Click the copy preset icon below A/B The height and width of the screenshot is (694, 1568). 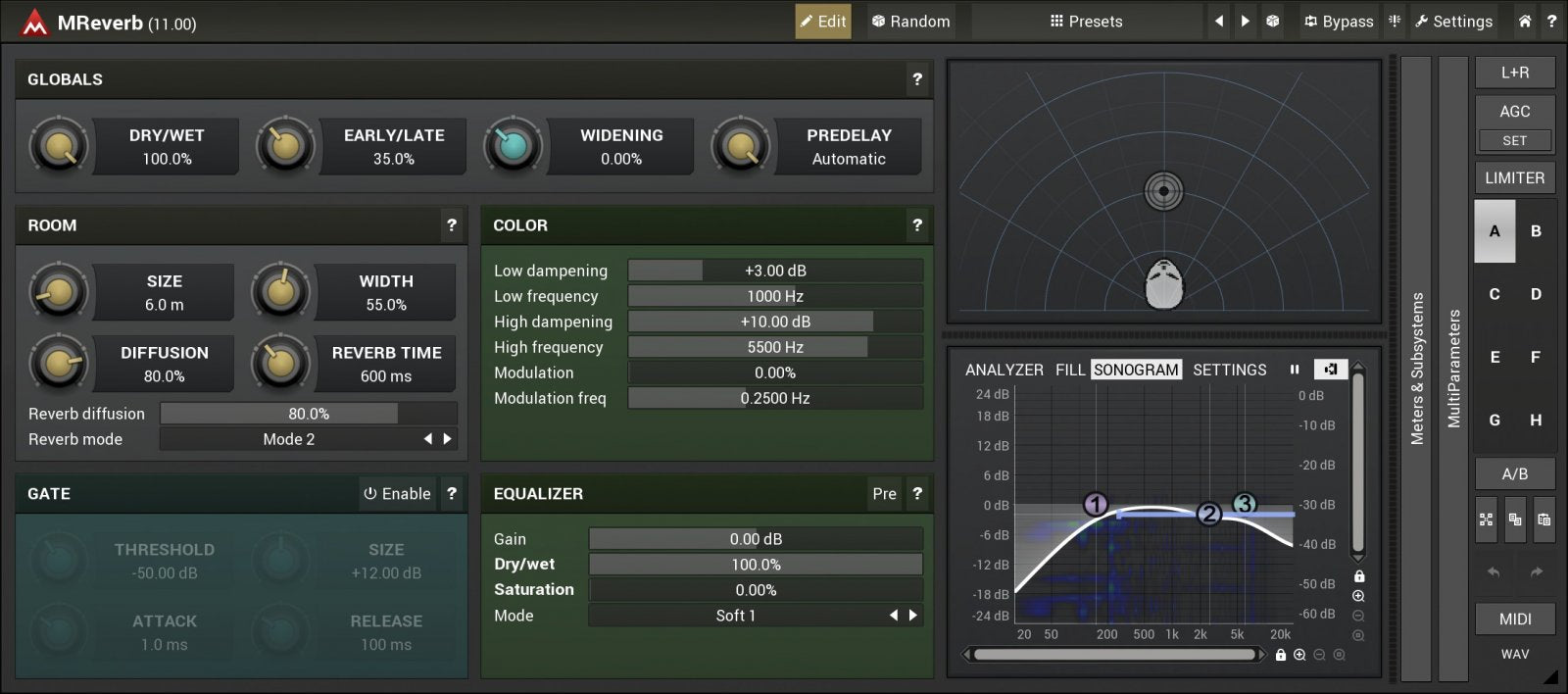pos(1515,520)
